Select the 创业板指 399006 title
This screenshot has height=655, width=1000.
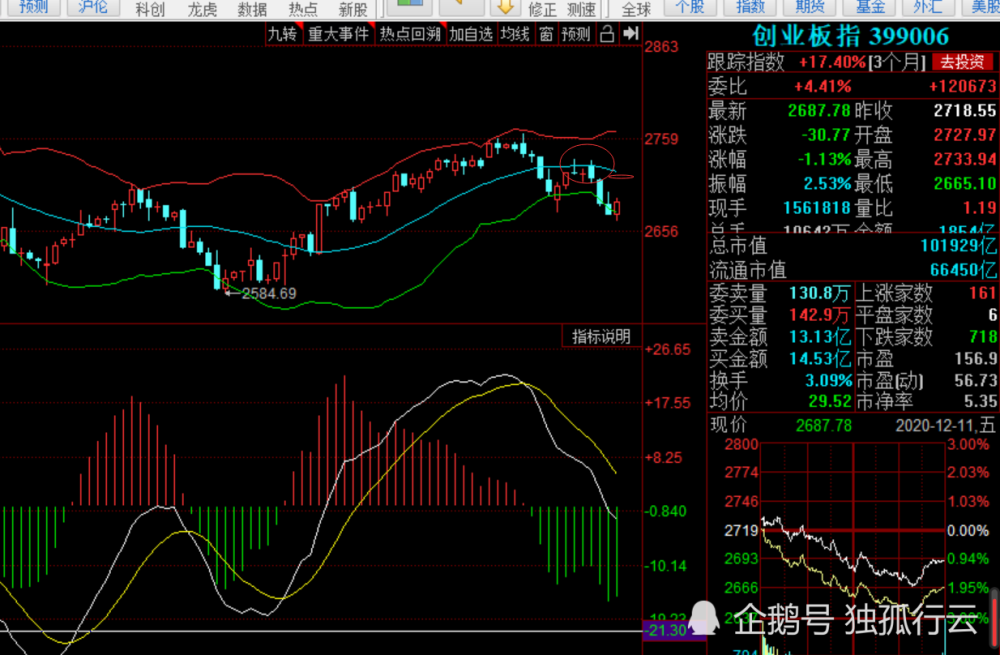[850, 36]
